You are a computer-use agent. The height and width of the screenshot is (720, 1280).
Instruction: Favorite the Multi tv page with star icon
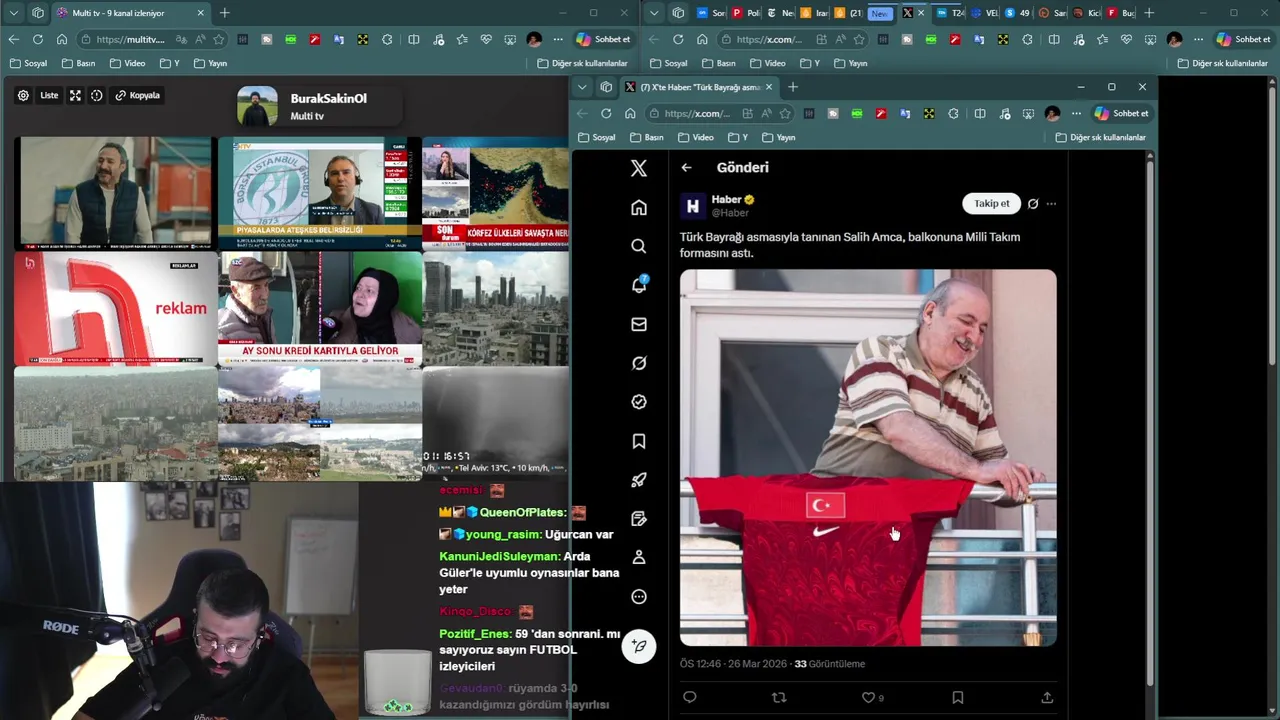click(x=218, y=39)
